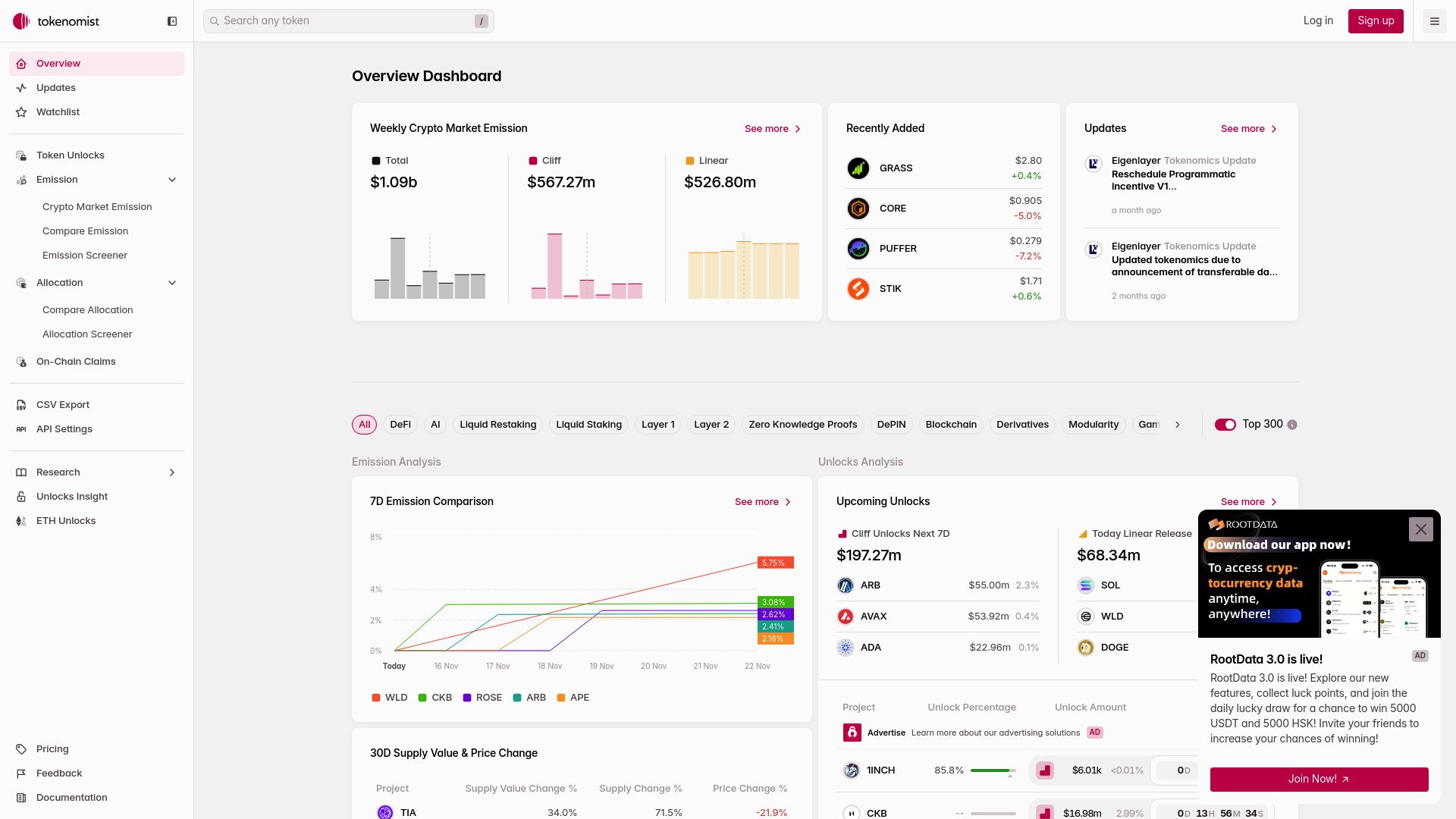Click the TIA token icon in supply table

[x=385, y=812]
